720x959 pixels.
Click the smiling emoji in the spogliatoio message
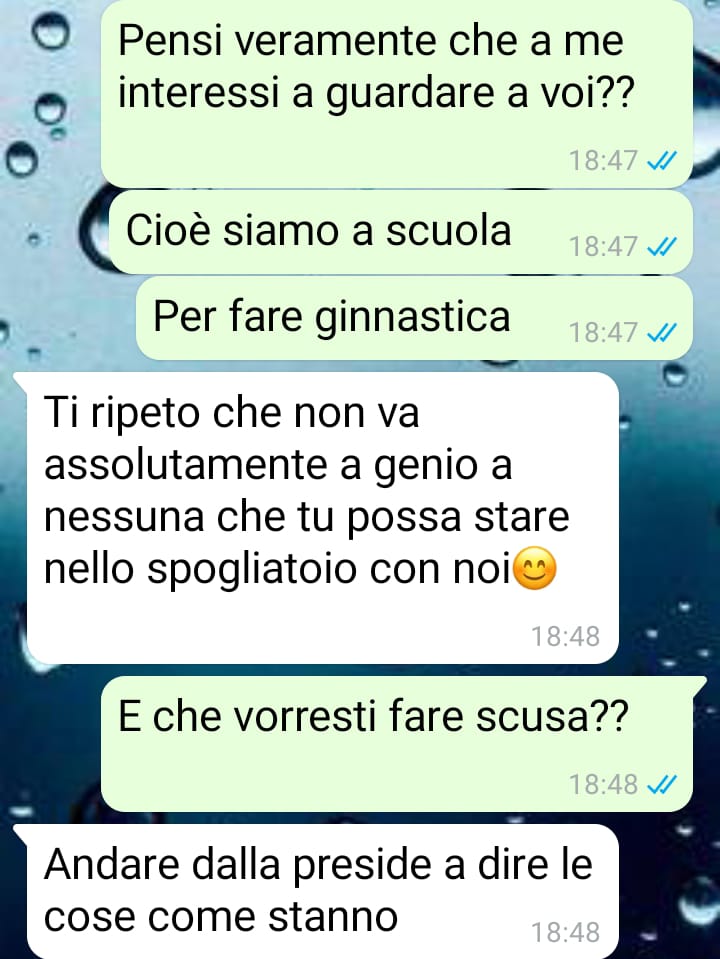[x=535, y=568]
